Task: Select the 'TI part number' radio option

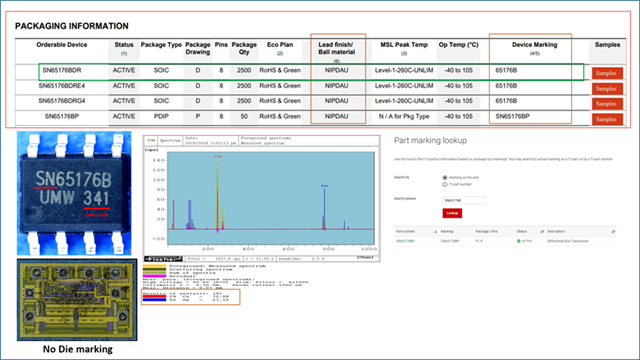Action: pos(445,184)
